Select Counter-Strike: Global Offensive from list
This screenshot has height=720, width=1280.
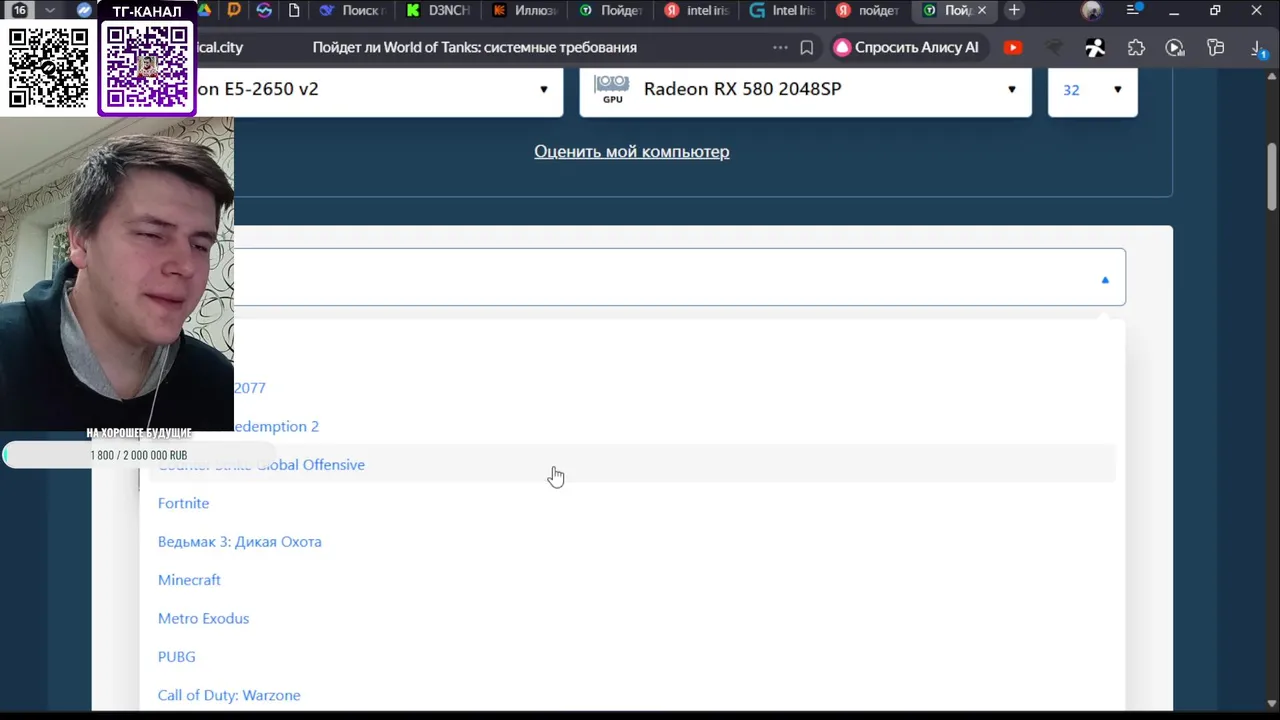631,464
